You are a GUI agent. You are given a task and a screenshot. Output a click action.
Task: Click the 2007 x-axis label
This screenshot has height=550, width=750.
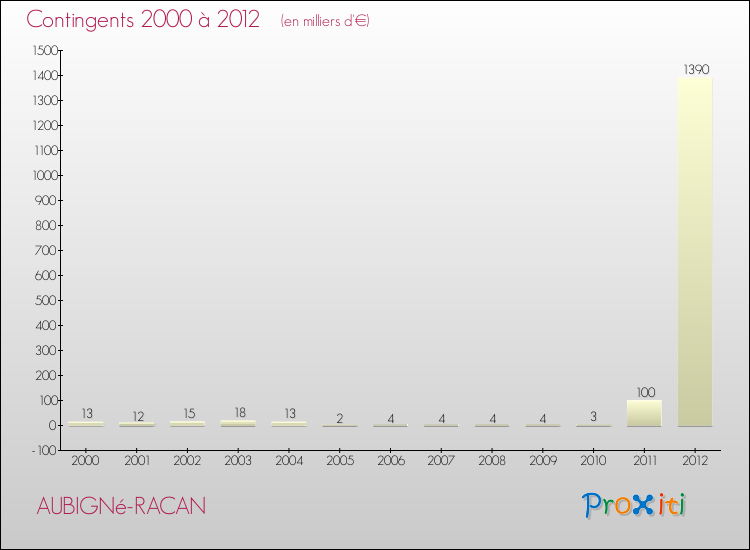pyautogui.click(x=441, y=461)
